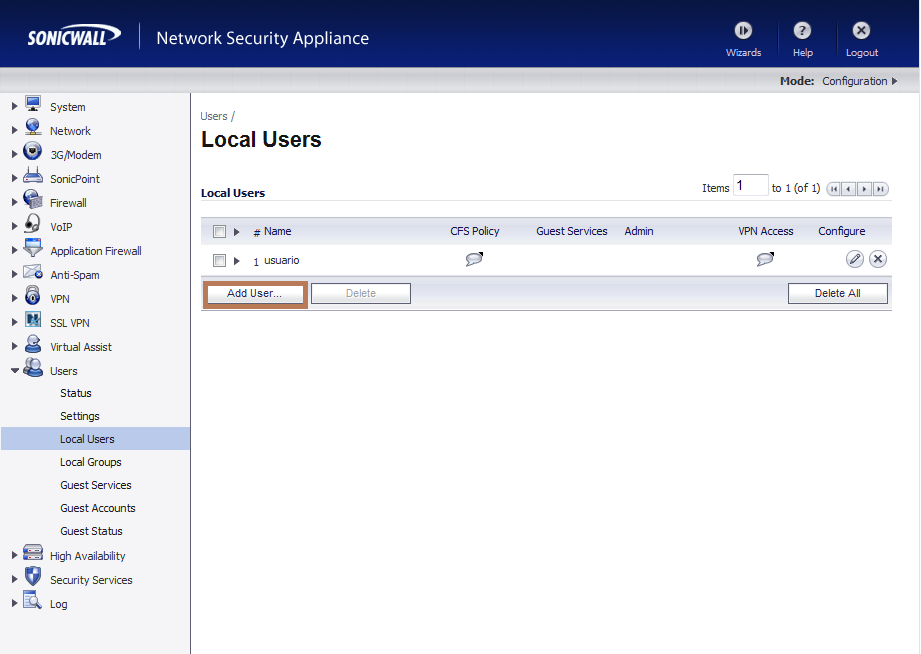Open Status under Users
This screenshot has height=654, width=921.
pyautogui.click(x=76, y=393)
